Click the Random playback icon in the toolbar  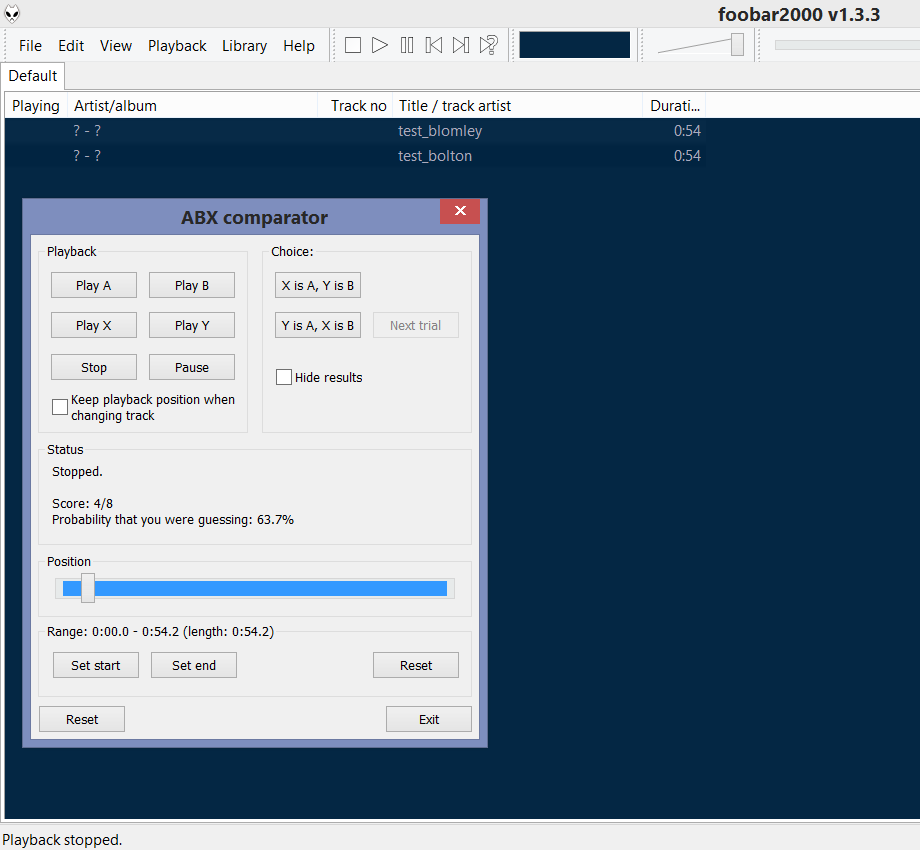[488, 45]
